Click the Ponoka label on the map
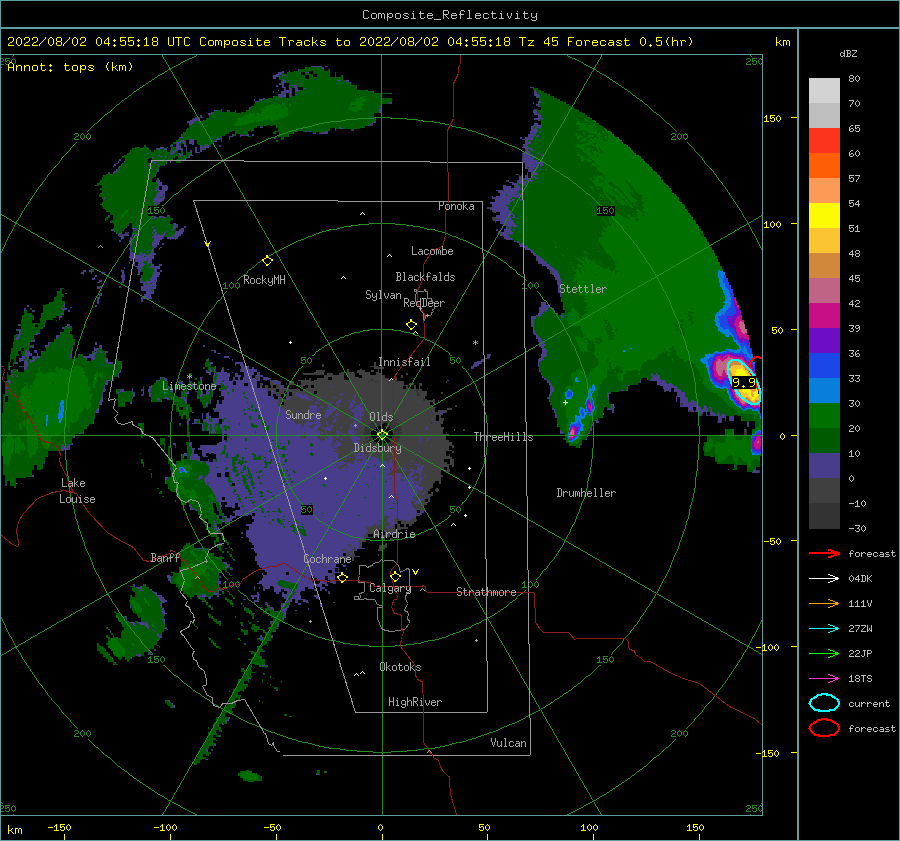This screenshot has width=900, height=841. point(456,206)
